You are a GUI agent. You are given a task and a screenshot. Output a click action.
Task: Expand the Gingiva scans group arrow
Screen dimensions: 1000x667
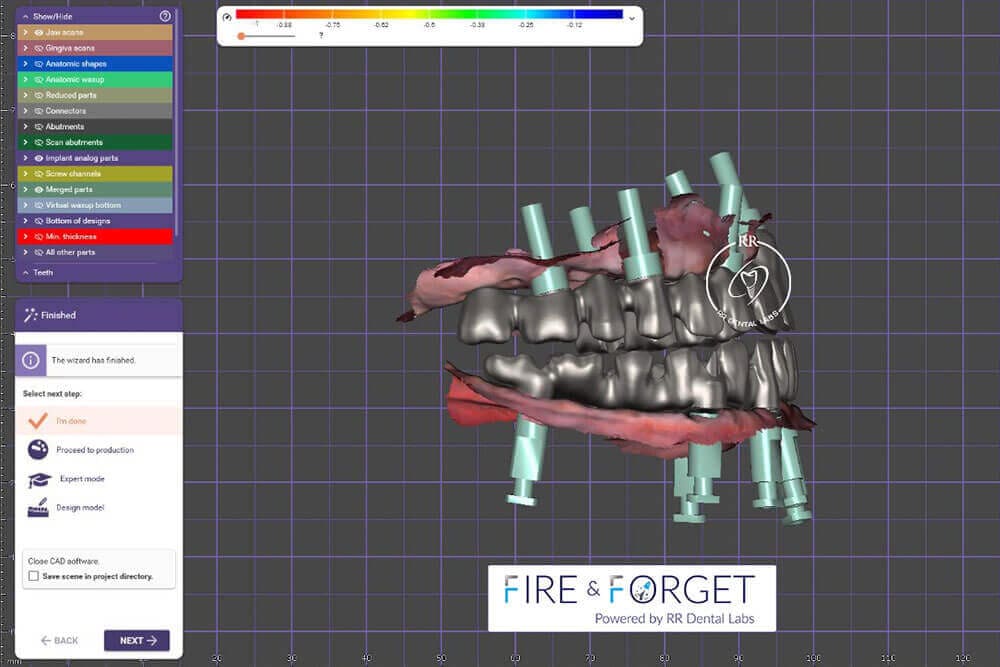(25, 48)
